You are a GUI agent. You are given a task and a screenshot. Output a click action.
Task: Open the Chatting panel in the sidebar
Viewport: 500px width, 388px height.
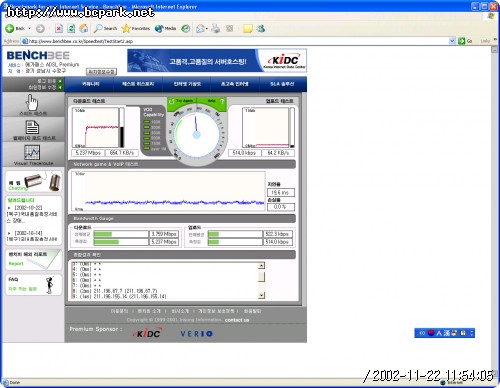coord(34,182)
